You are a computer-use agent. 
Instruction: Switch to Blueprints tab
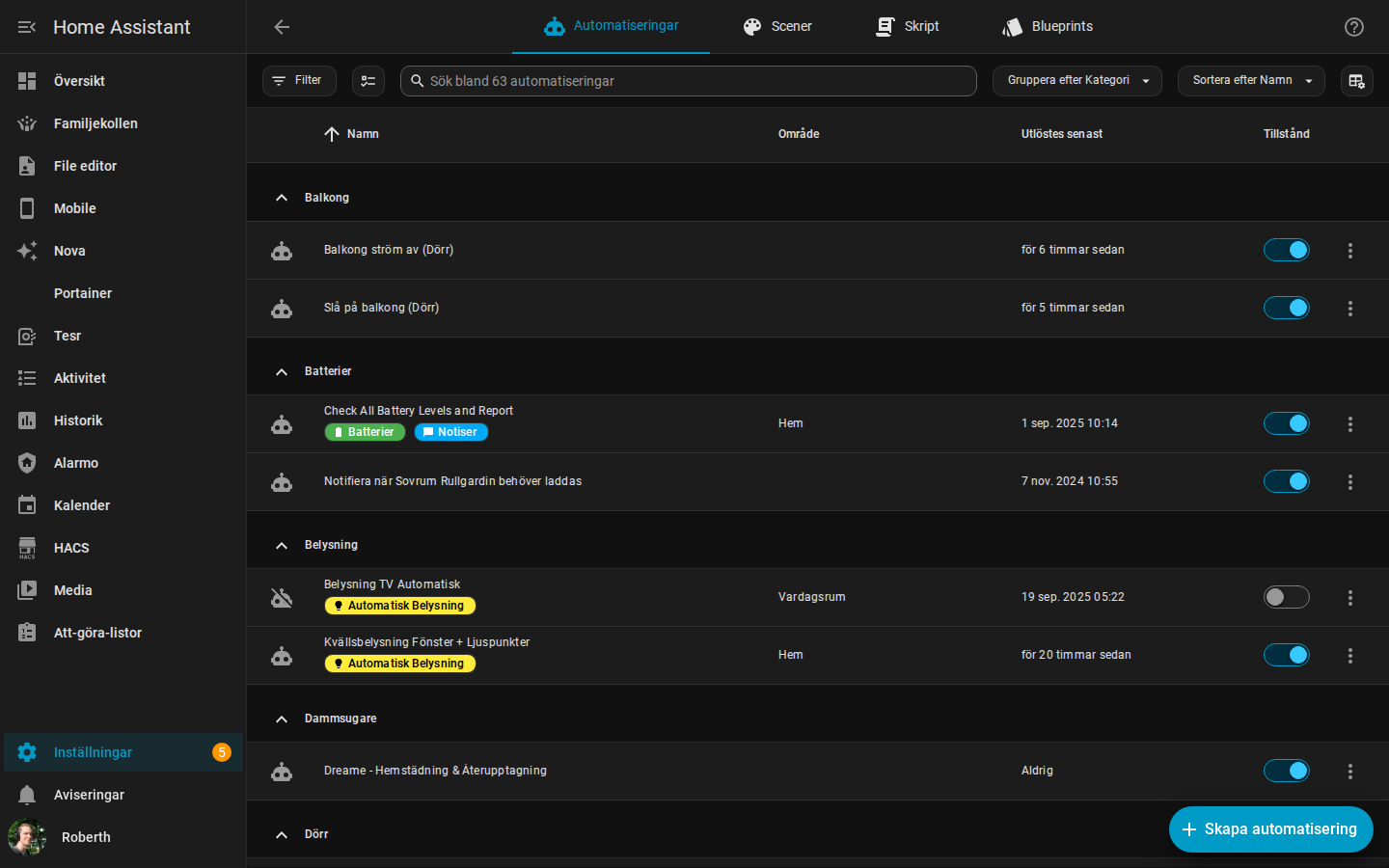(1048, 26)
